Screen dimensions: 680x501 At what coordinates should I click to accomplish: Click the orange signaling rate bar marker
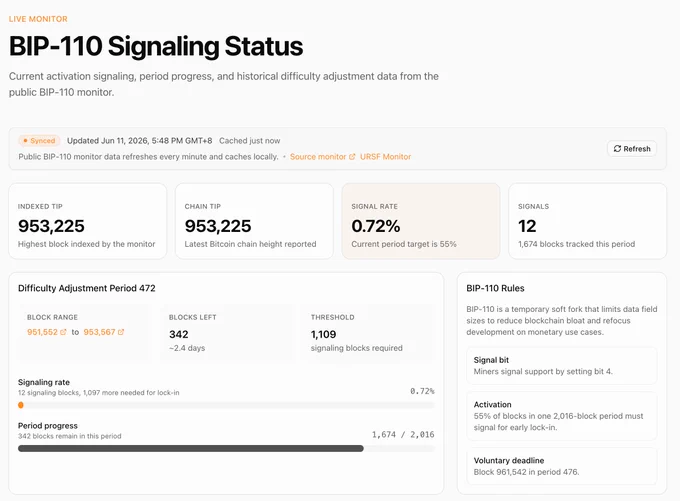[x=21, y=405]
